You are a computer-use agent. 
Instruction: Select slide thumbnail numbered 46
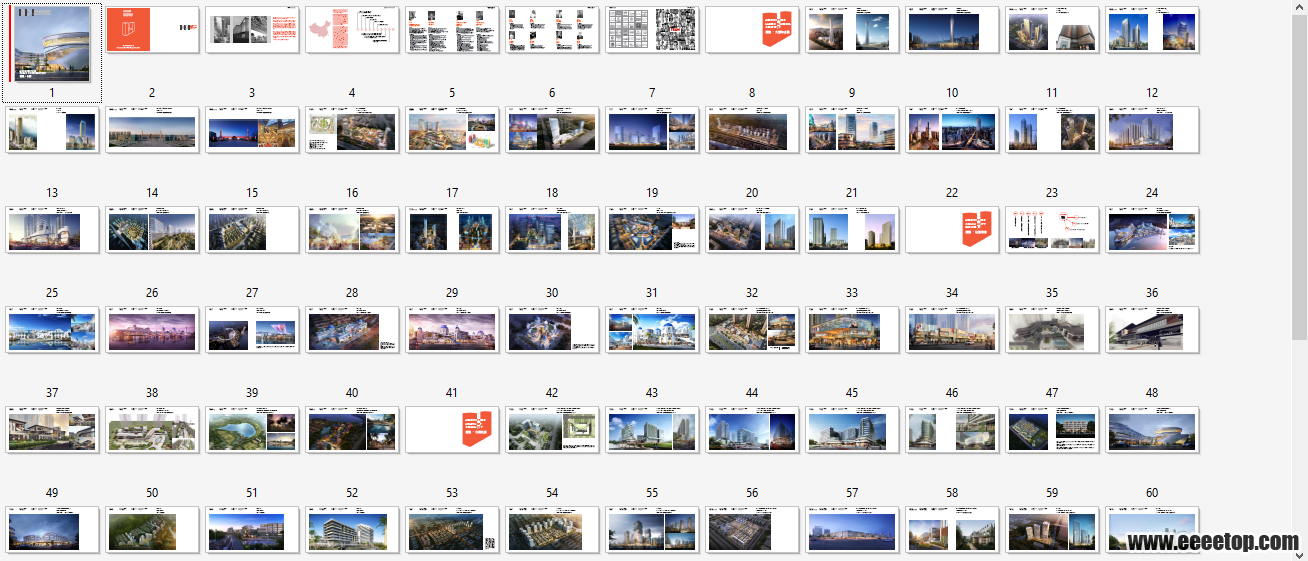click(952, 330)
